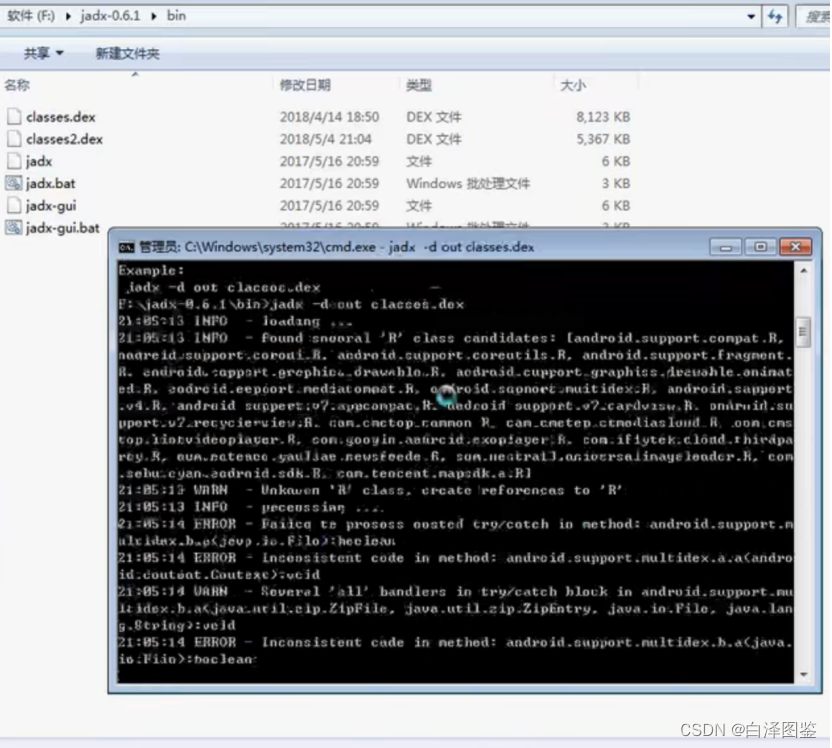
Task: Sort files by 类型 column
Action: (419, 85)
